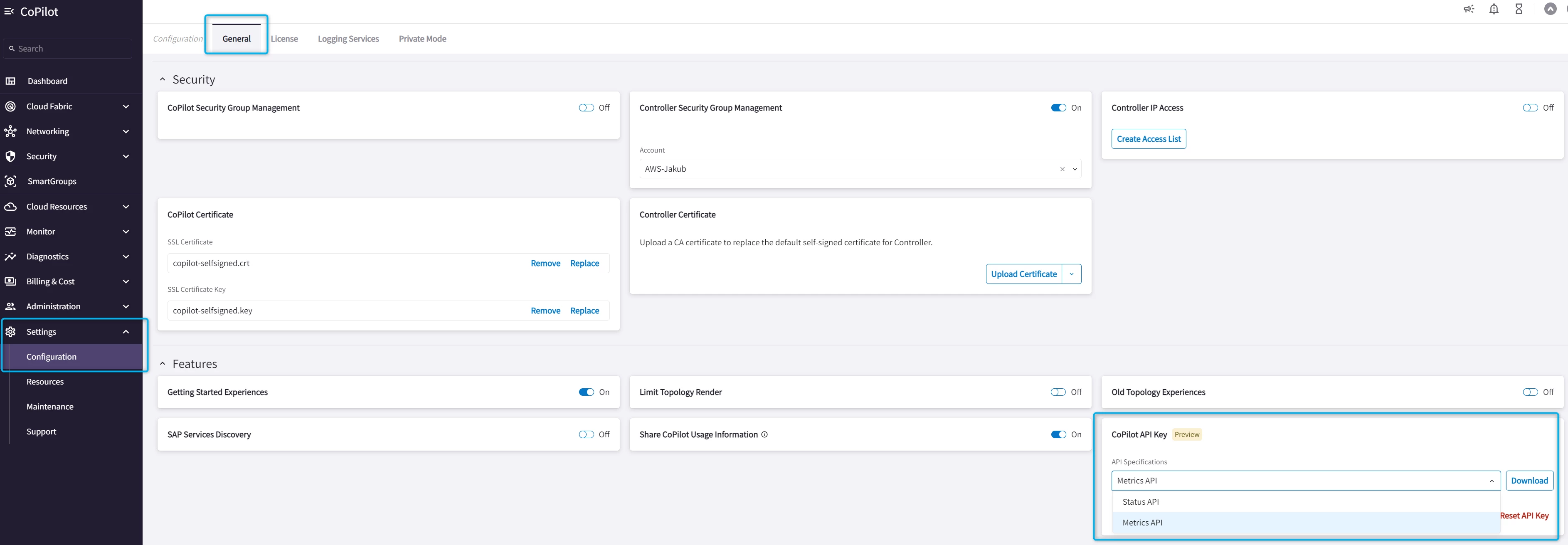Clear the AWS-Jakub account selection
Image resolution: width=1568 pixels, height=545 pixels.
click(1062, 169)
